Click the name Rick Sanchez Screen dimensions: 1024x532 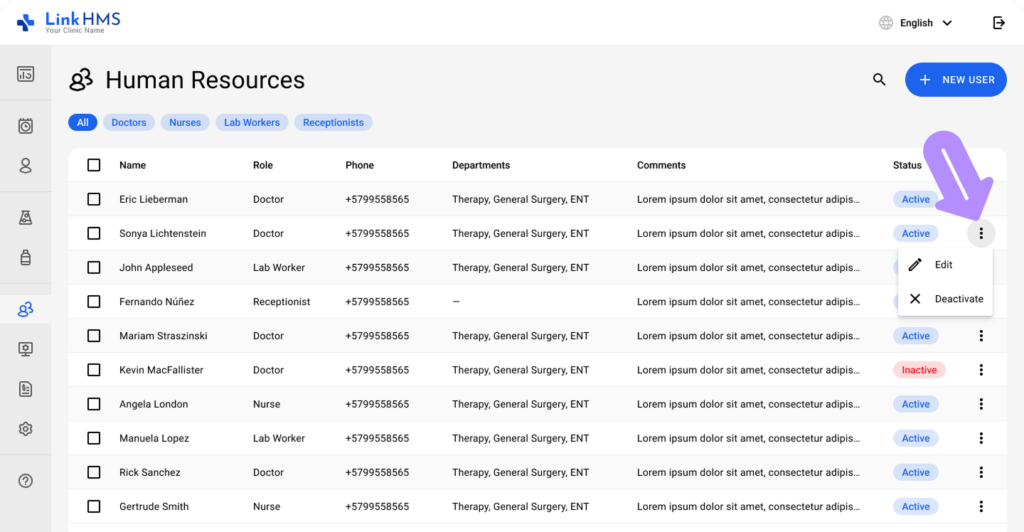tap(150, 472)
